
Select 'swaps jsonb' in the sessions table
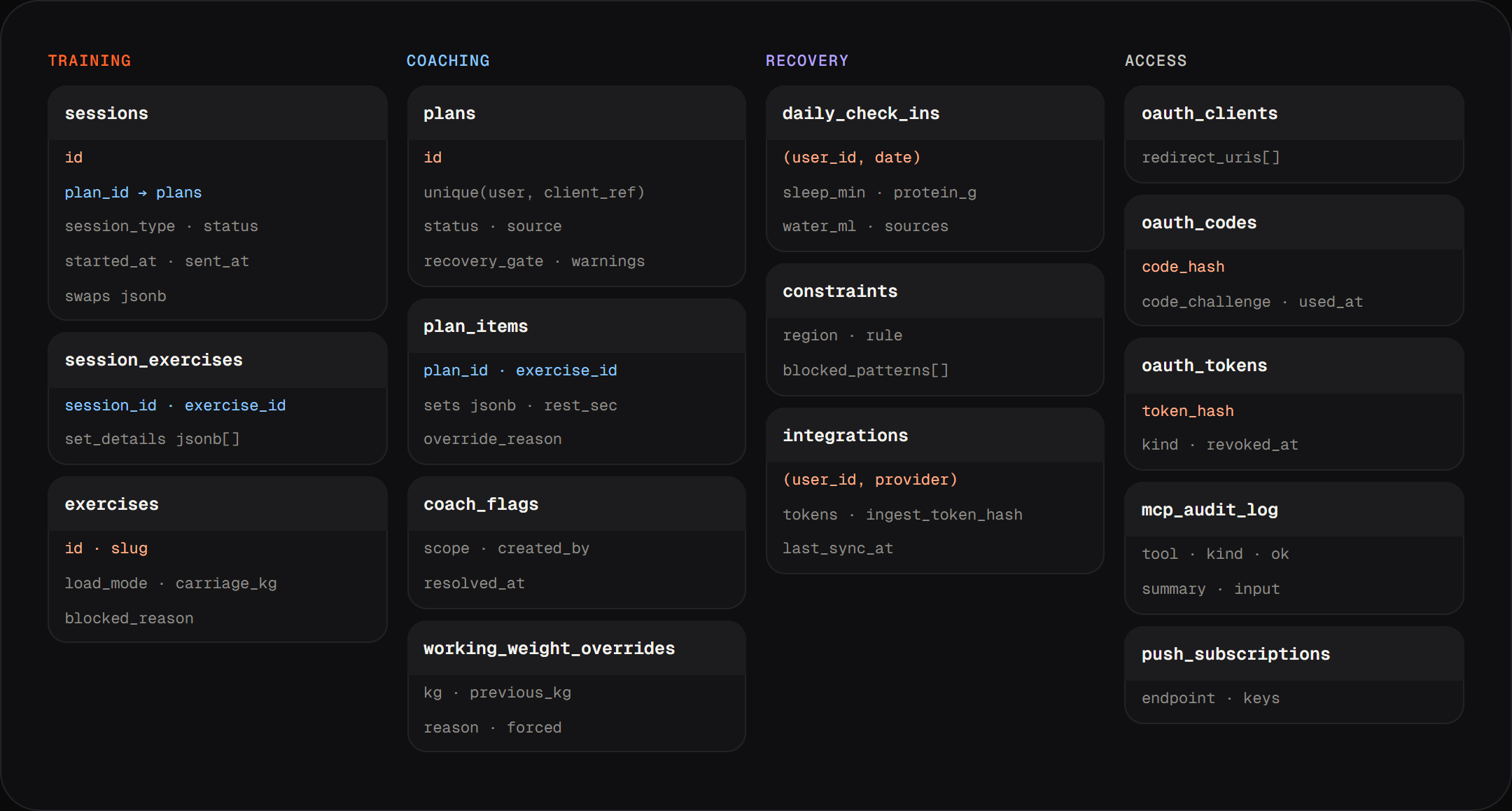point(115,296)
